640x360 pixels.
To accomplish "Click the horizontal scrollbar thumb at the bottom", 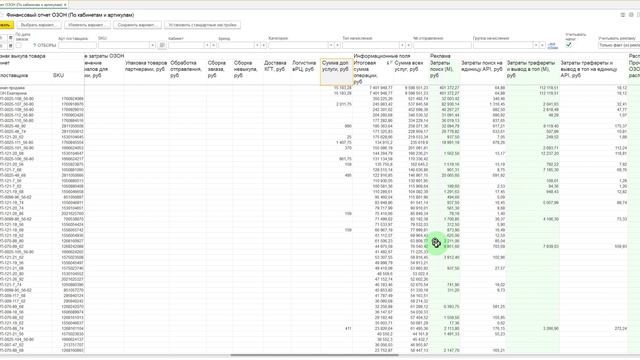I will click(314, 355).
